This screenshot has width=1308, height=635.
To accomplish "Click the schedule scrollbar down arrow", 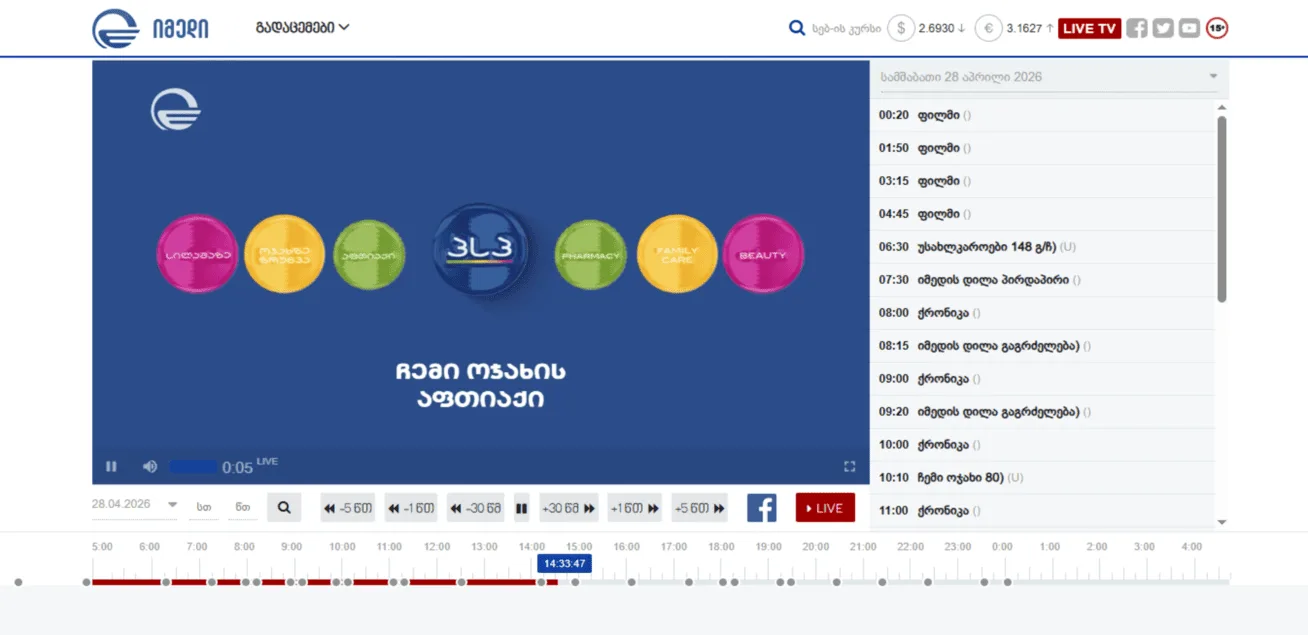I will (1221, 522).
